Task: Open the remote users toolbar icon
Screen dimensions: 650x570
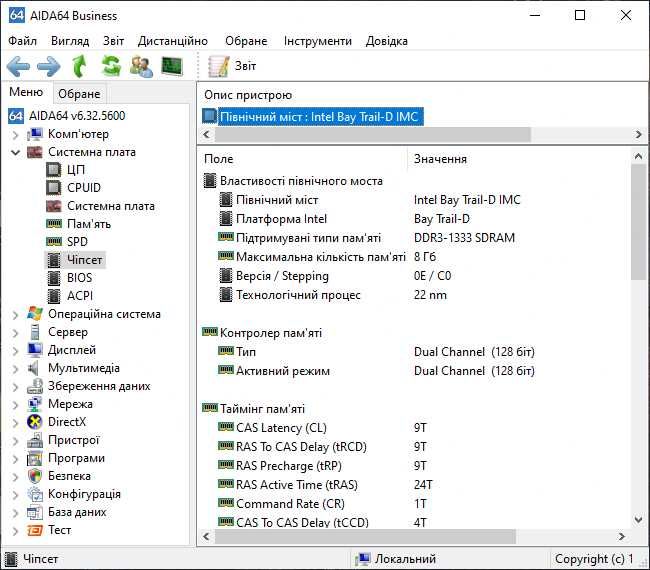Action: click(x=141, y=66)
